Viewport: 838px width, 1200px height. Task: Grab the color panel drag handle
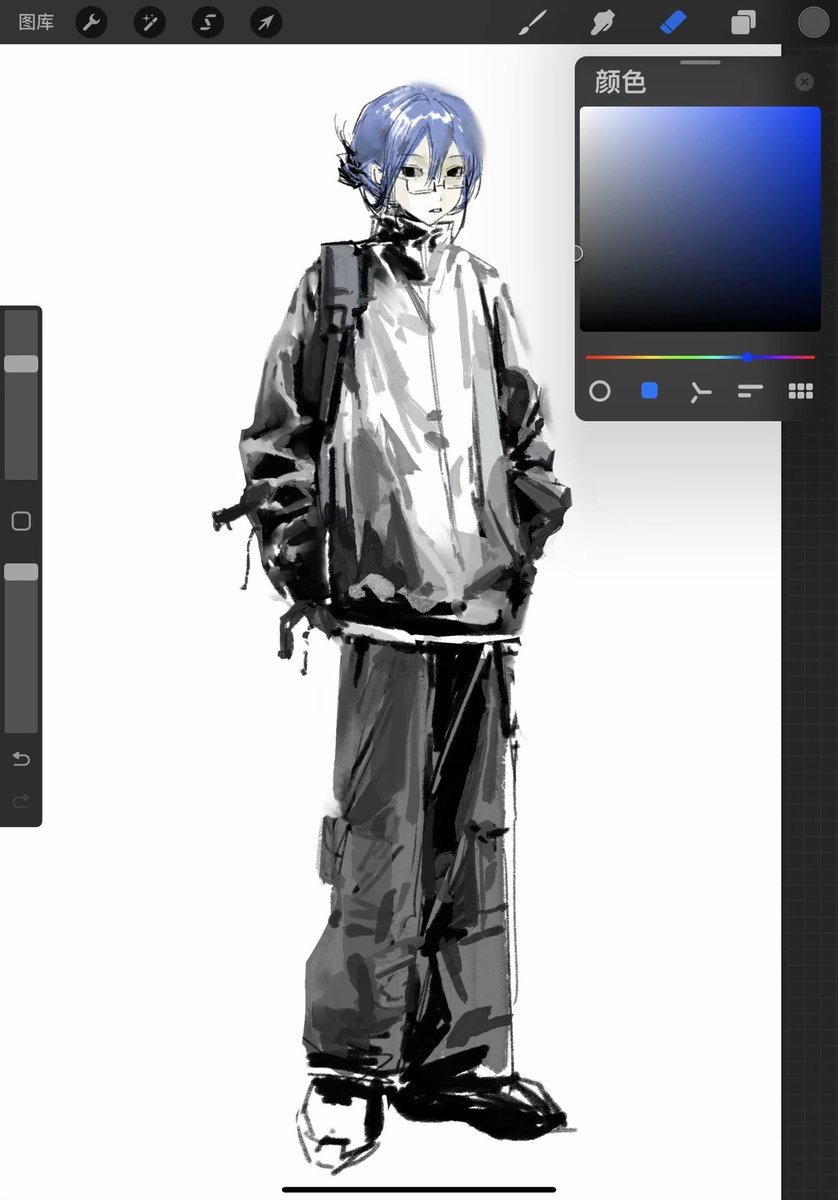tap(700, 62)
